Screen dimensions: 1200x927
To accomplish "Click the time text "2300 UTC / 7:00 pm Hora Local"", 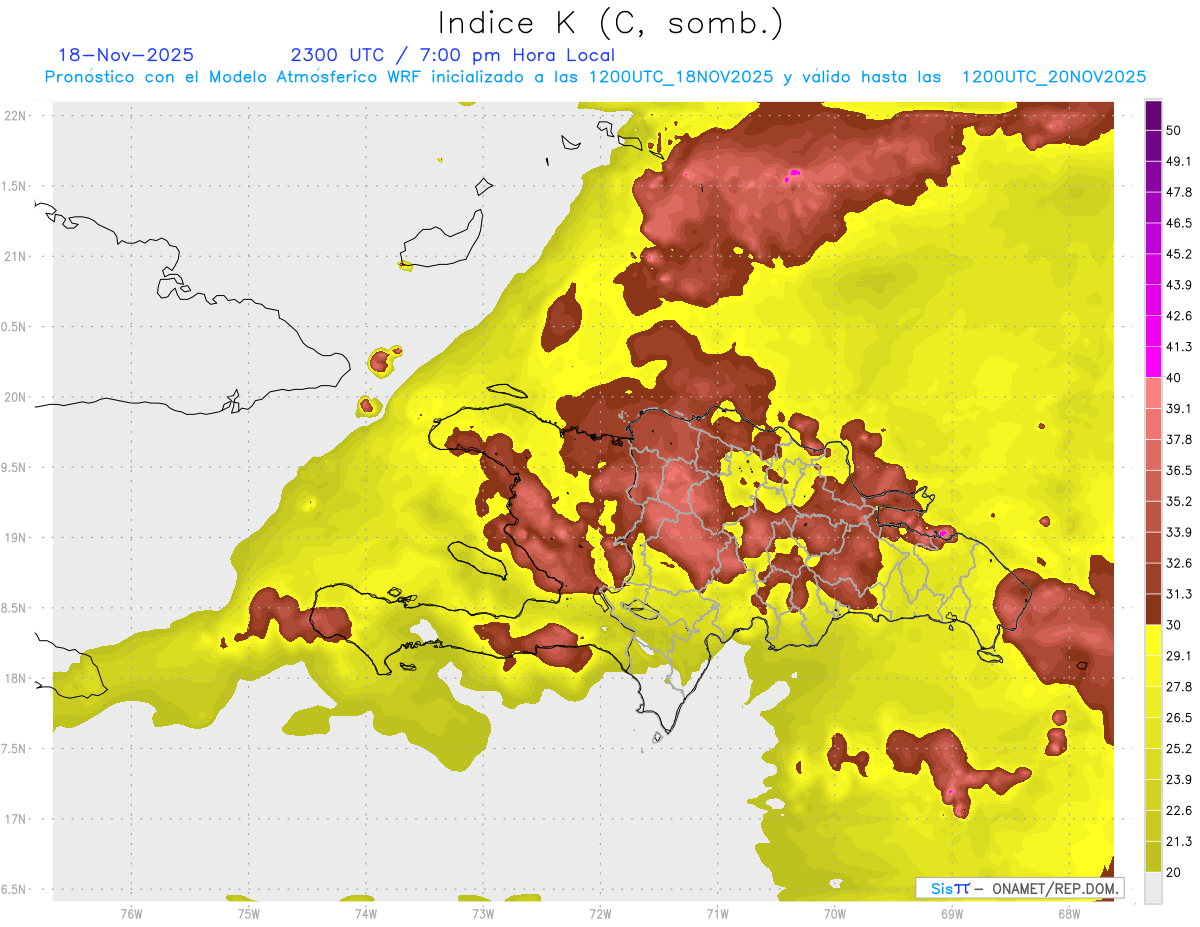I will [x=452, y=55].
